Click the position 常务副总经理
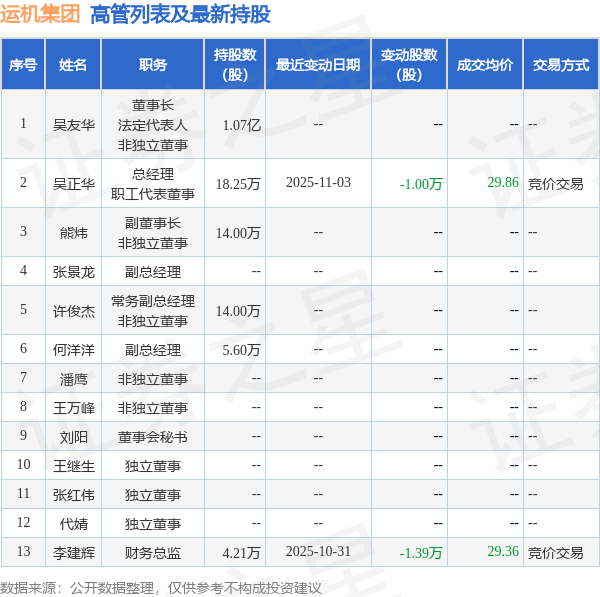The image size is (600, 597). tap(153, 301)
